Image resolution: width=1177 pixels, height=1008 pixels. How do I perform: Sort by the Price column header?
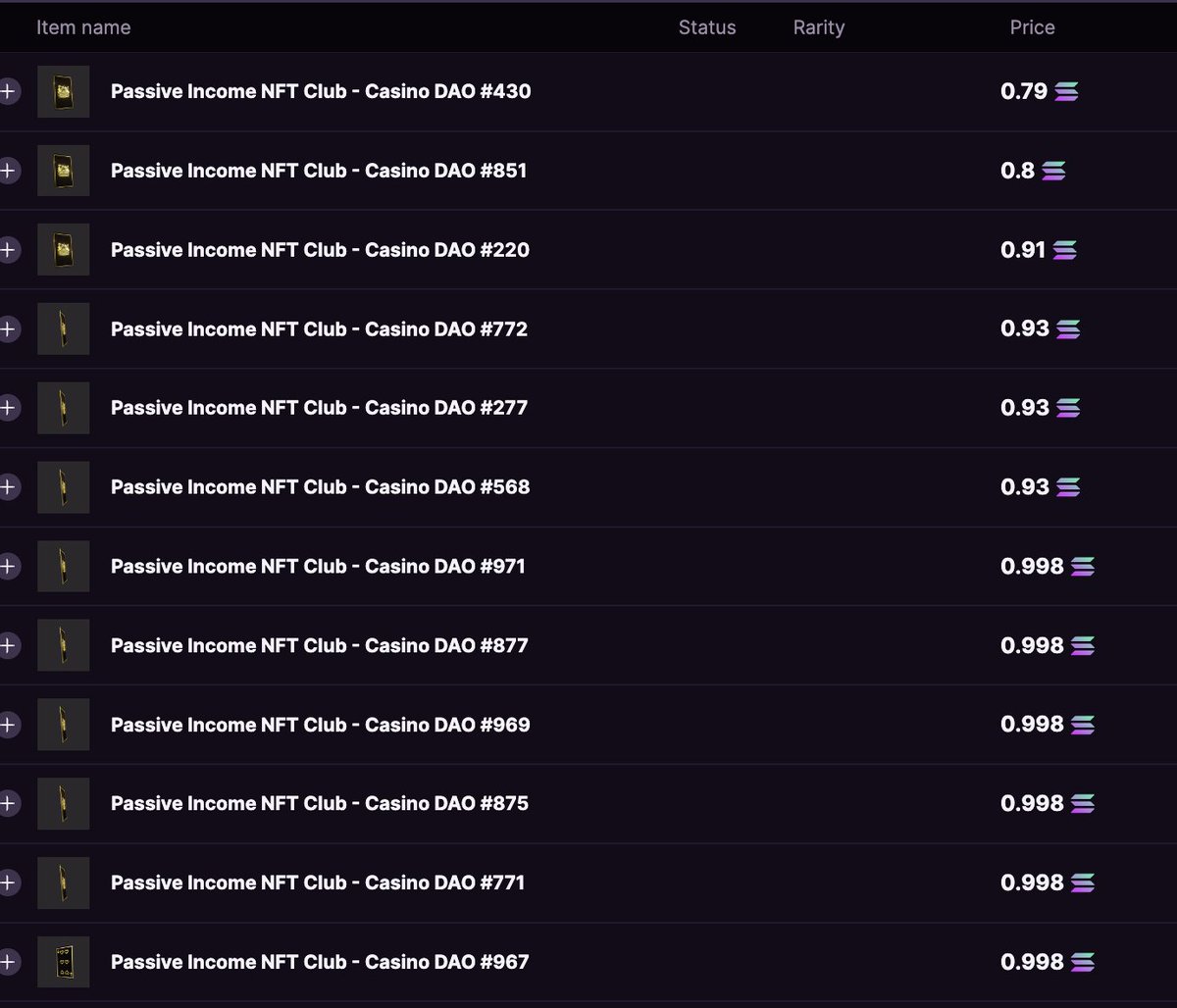1032,27
